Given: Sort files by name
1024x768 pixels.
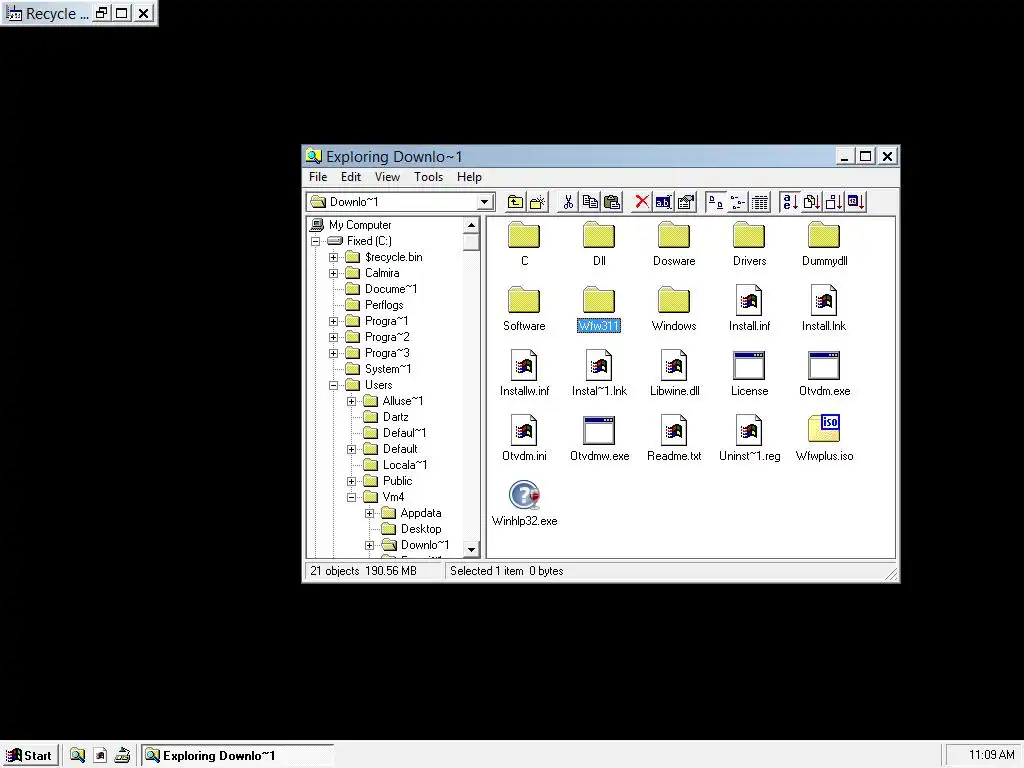Looking at the screenshot, I should (x=790, y=202).
